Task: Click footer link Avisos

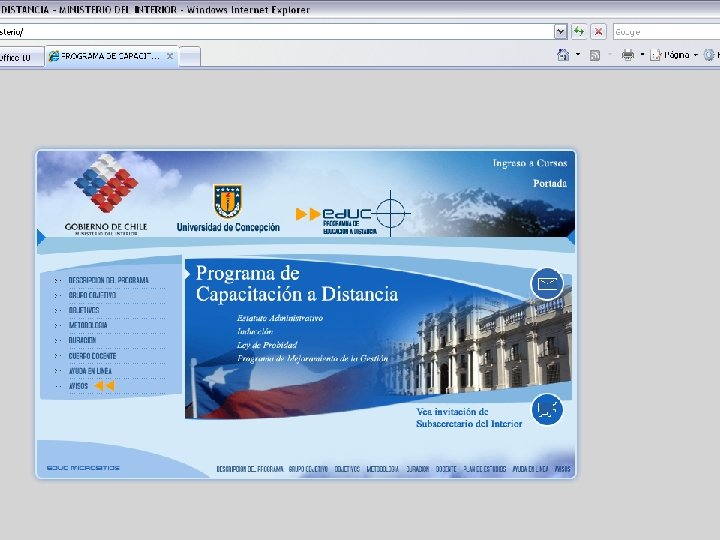Action: (562, 469)
